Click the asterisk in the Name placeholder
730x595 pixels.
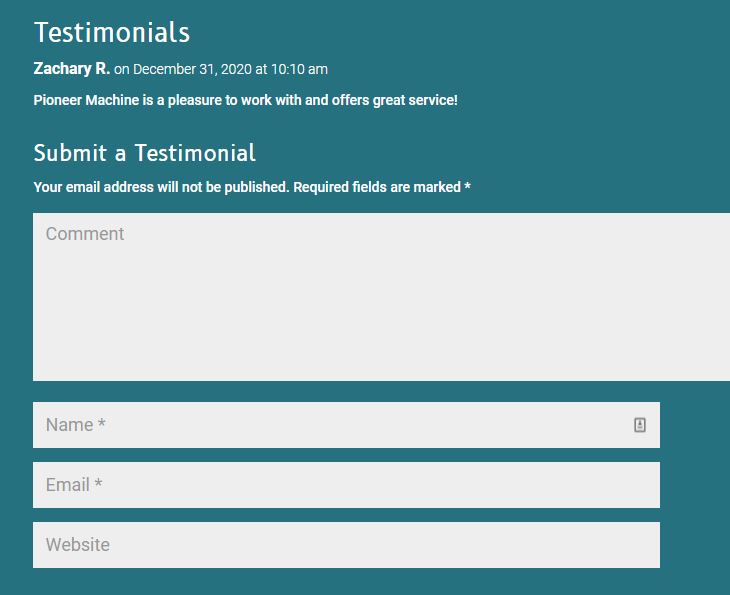(x=101, y=424)
